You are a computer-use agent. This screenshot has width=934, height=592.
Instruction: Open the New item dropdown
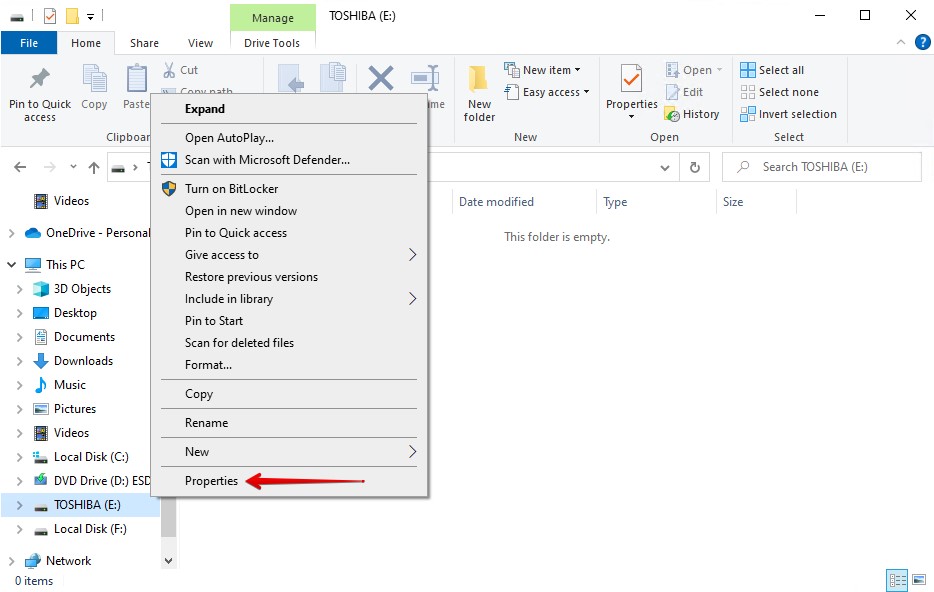[543, 70]
